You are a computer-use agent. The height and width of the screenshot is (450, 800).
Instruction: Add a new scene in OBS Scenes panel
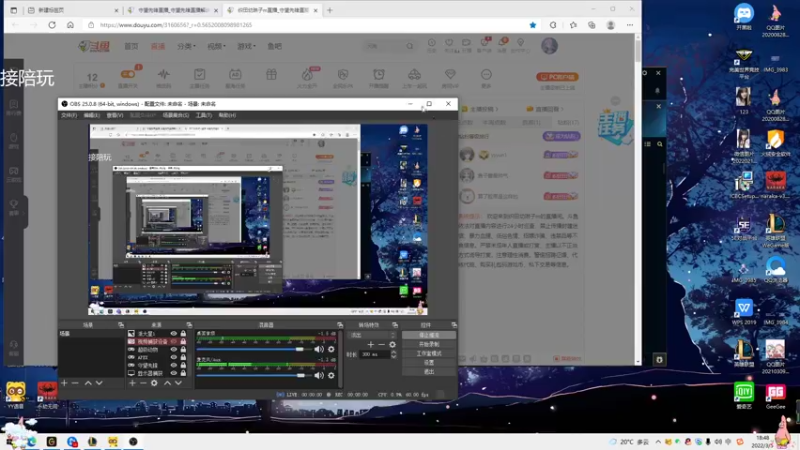pos(64,383)
